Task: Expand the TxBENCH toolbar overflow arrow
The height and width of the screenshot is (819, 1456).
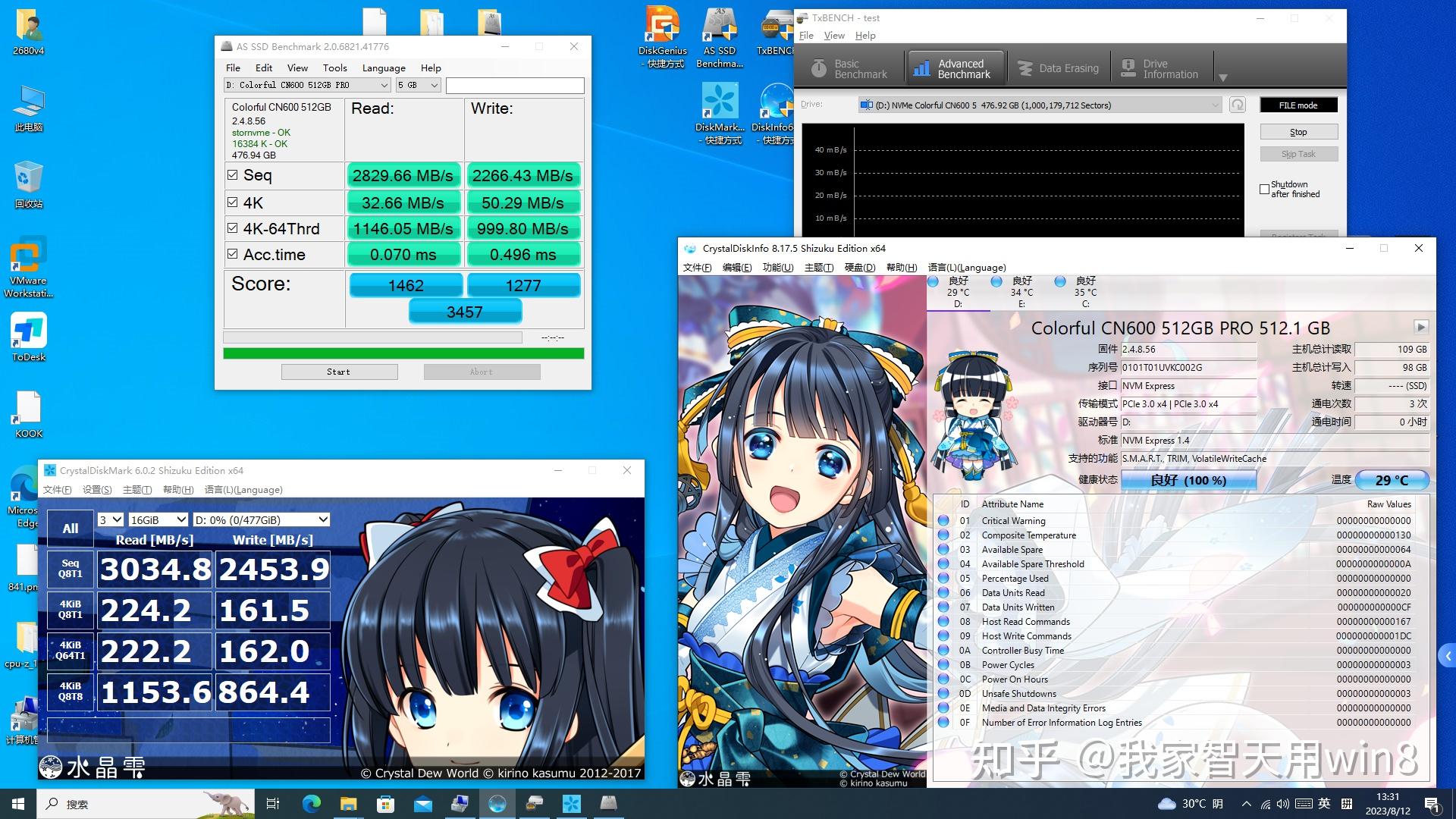Action: (x=1222, y=77)
